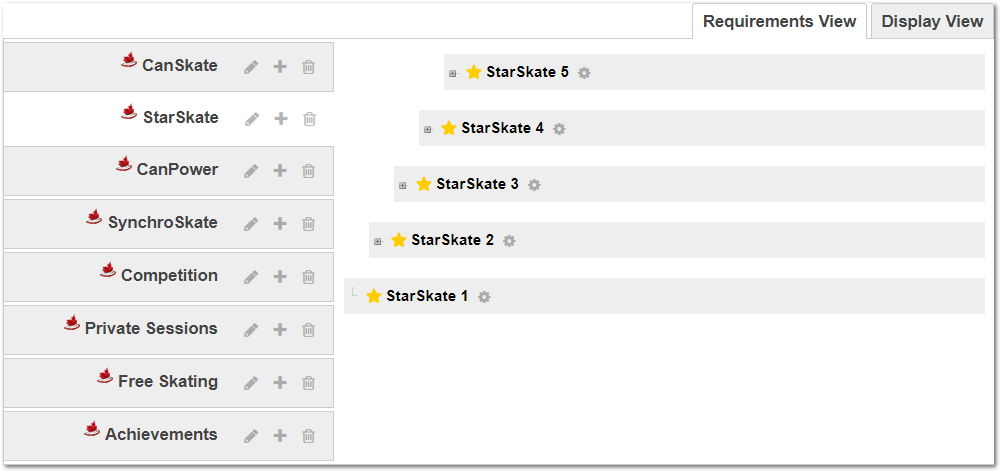Expand the StarSkate 2 tree node
Viewport: 1001px width, 472px height.
378,241
